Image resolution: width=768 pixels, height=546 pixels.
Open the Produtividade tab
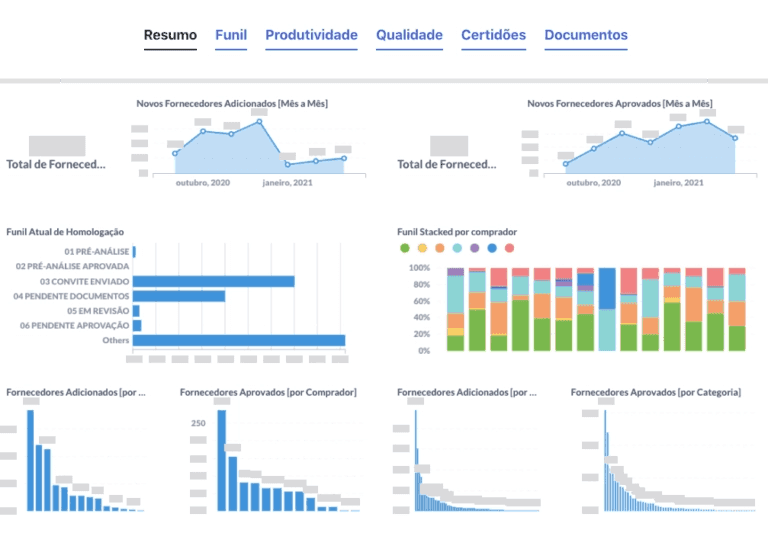[x=312, y=35]
